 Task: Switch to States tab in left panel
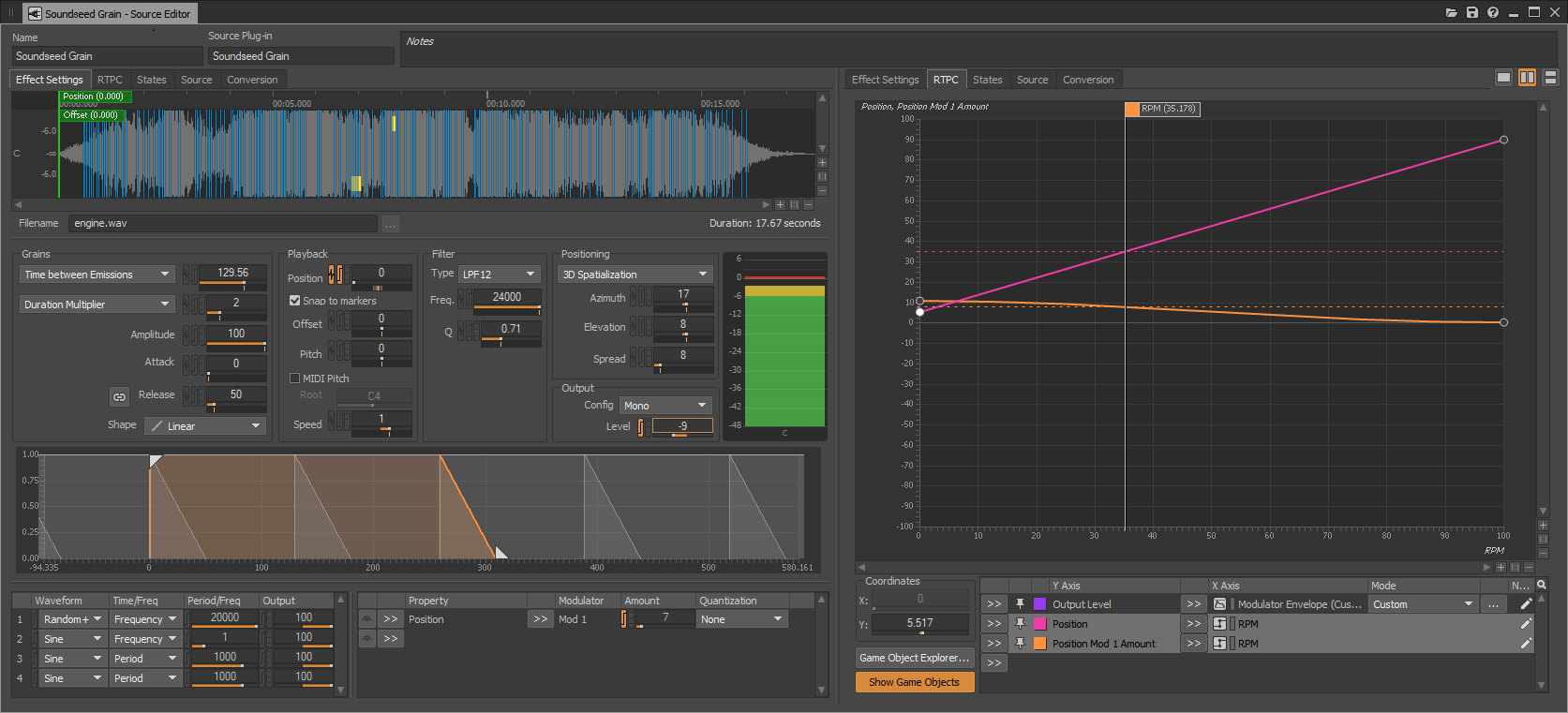click(x=151, y=80)
